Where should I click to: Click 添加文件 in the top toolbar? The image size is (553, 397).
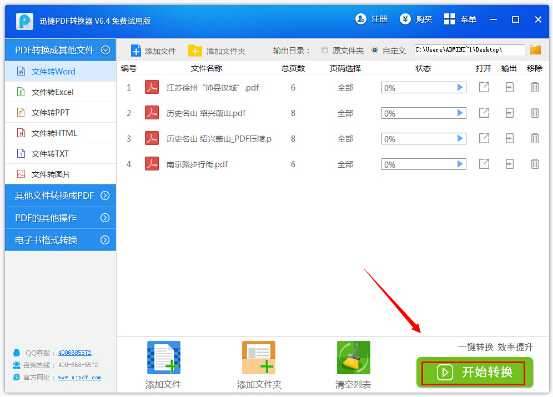pyautogui.click(x=152, y=51)
